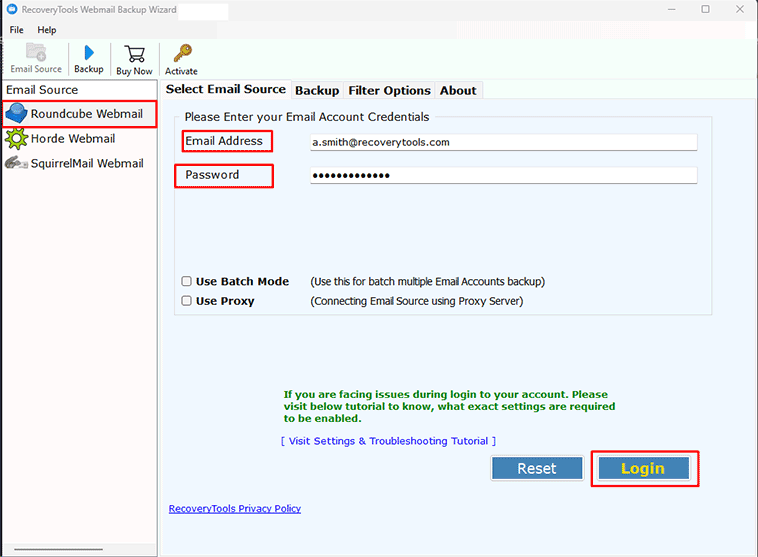Select Horde Webmail text in source list
The image size is (758, 557).
[73, 139]
